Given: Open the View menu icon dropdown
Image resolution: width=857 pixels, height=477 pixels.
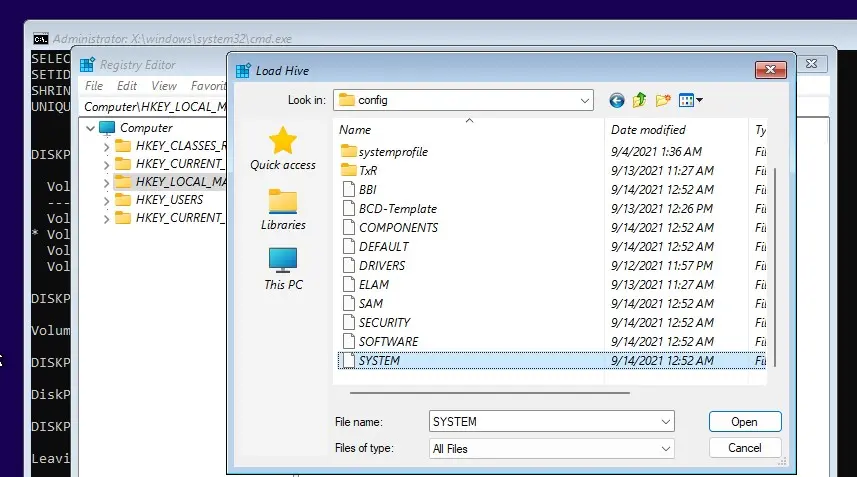Looking at the screenshot, I should tap(690, 100).
